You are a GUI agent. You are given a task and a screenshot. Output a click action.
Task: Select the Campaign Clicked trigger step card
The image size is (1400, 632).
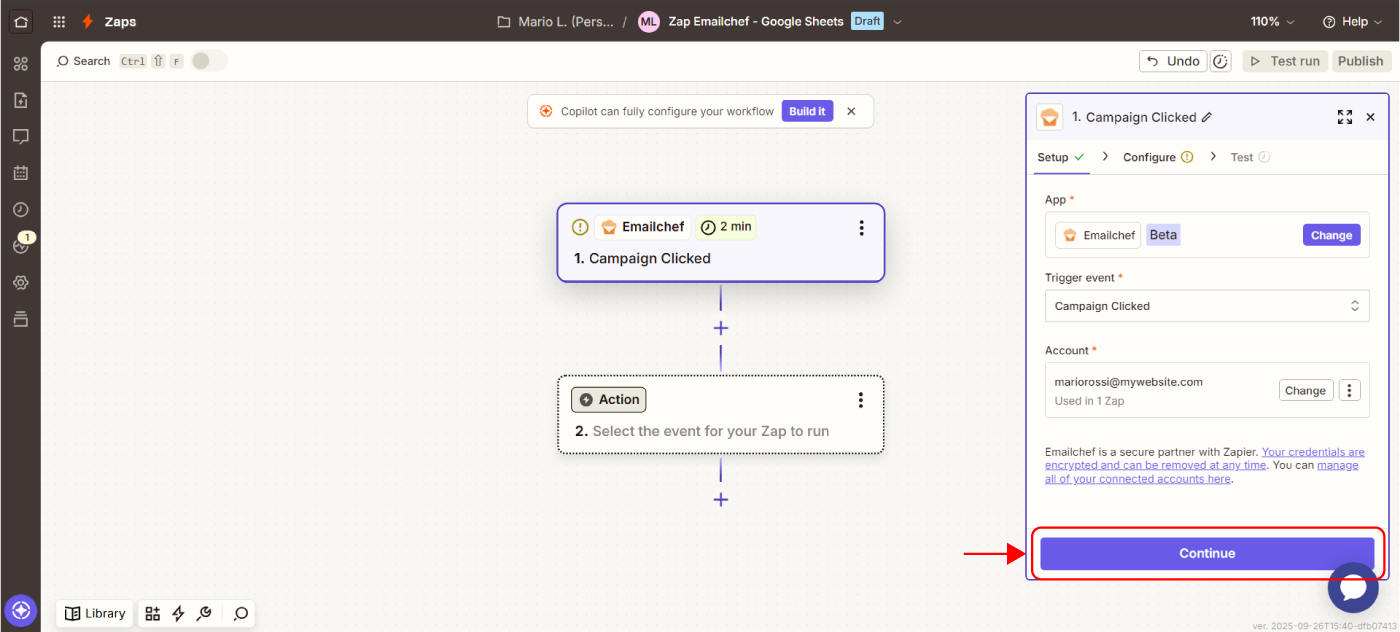click(x=720, y=258)
